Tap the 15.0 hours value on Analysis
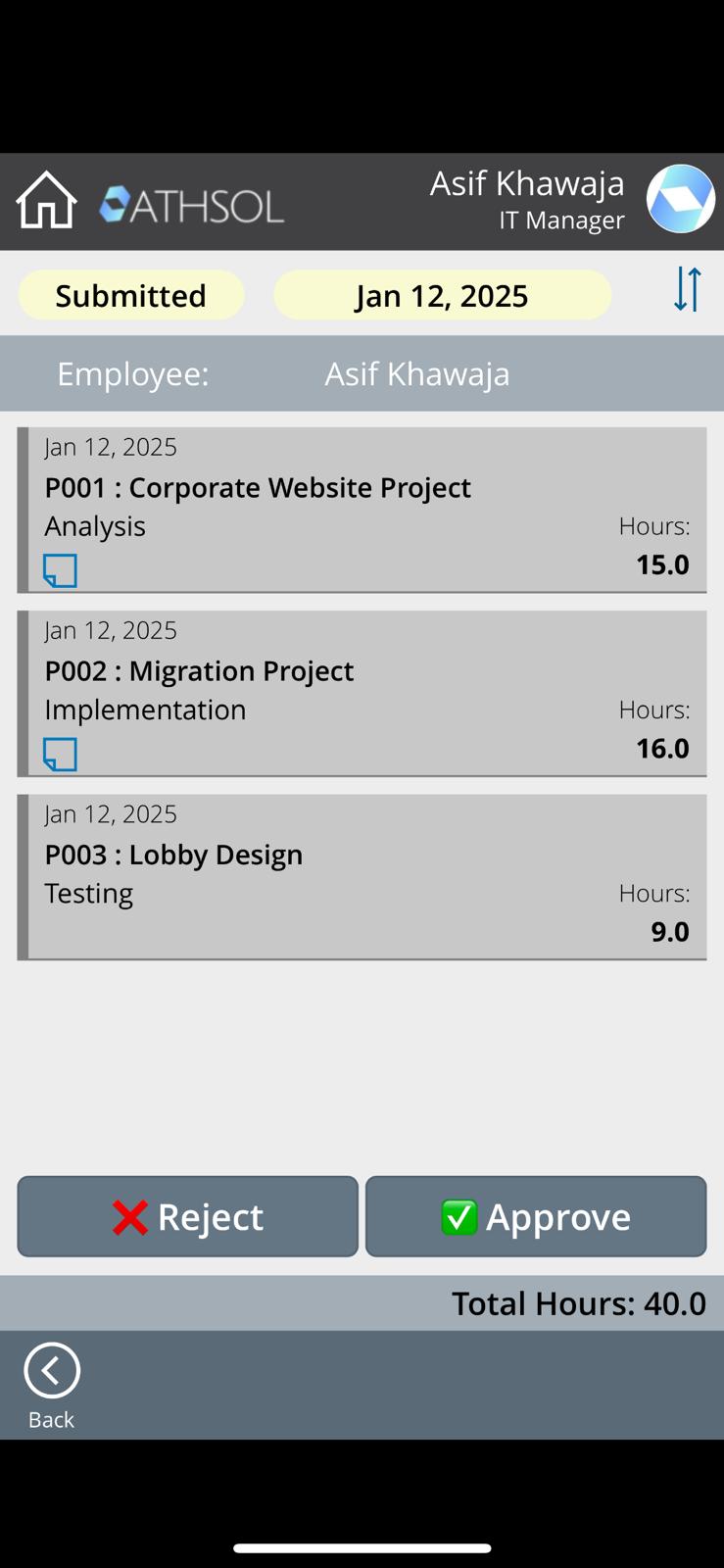 (662, 564)
